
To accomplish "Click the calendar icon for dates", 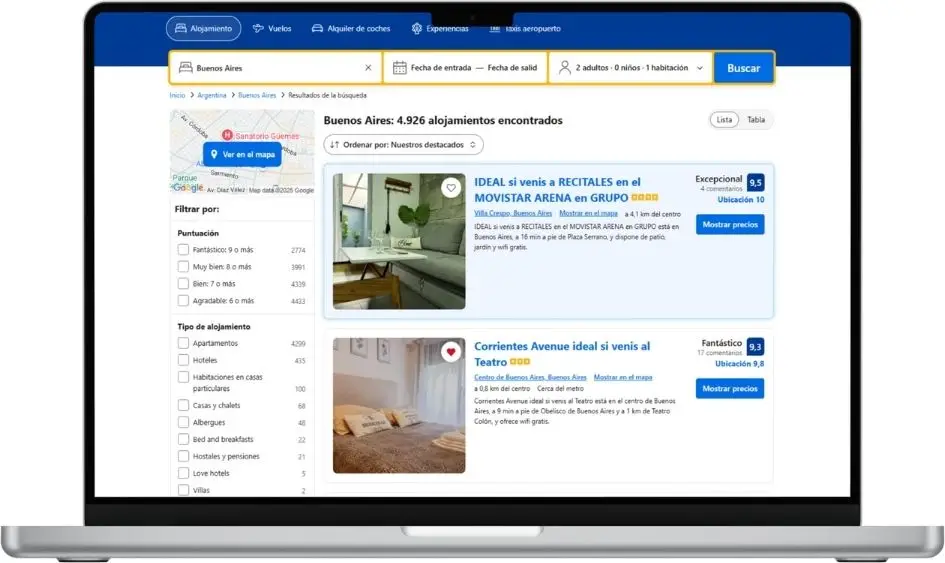I will tap(400, 68).
